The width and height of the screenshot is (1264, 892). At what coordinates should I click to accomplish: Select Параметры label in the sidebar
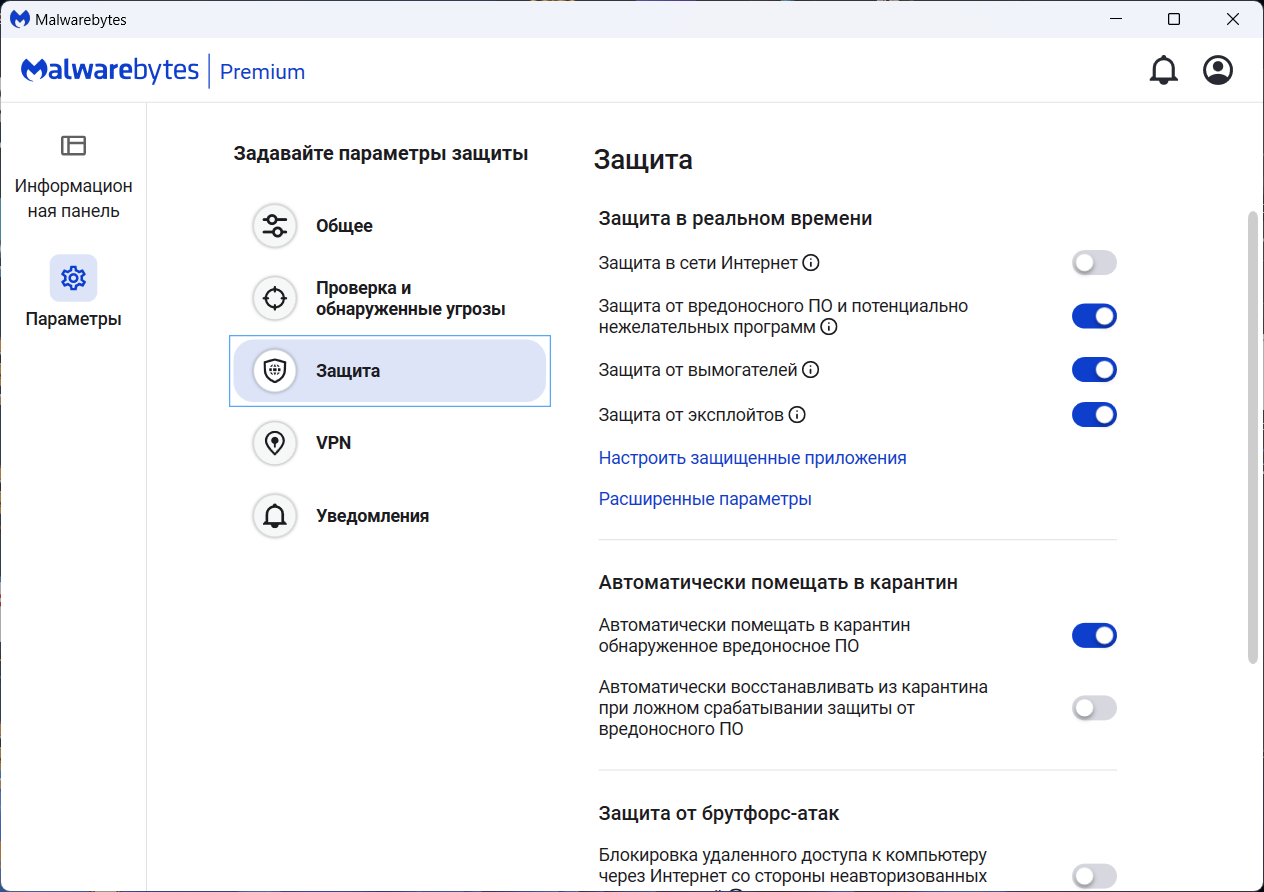coord(73,320)
